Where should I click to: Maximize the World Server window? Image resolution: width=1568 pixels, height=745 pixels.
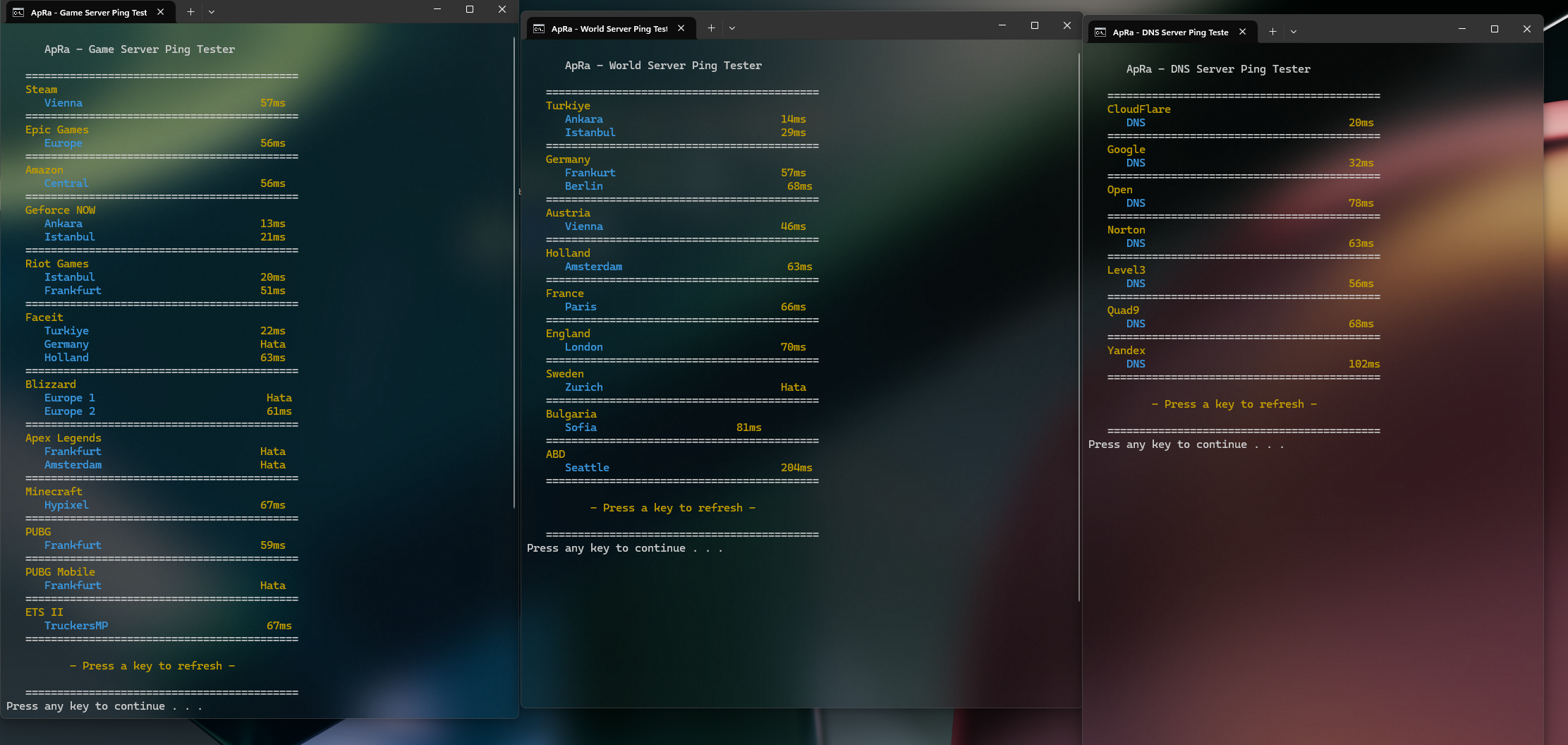click(1035, 25)
